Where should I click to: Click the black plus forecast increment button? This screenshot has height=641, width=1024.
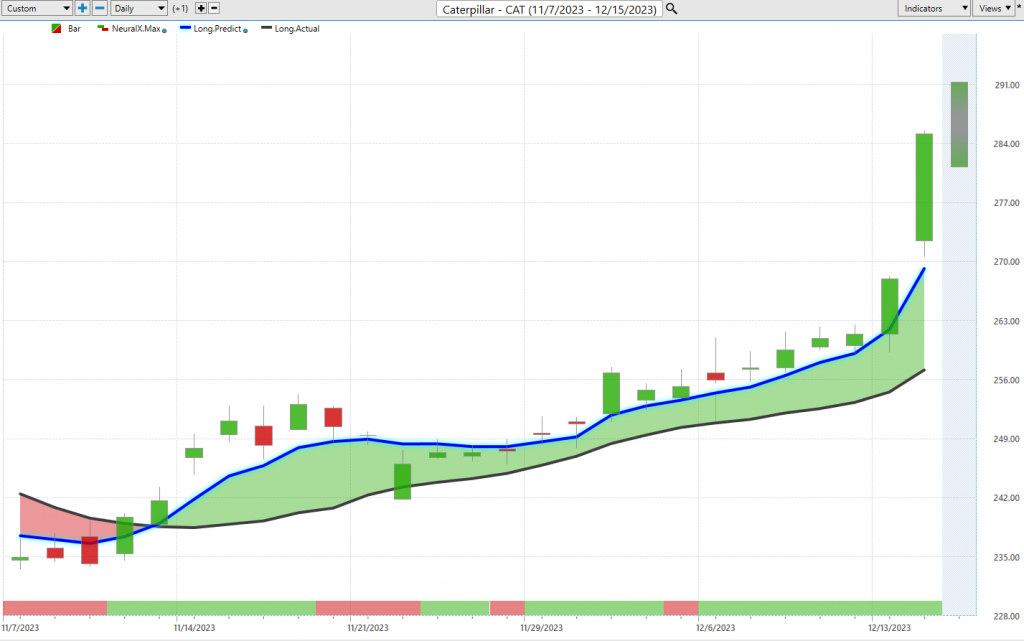201,8
